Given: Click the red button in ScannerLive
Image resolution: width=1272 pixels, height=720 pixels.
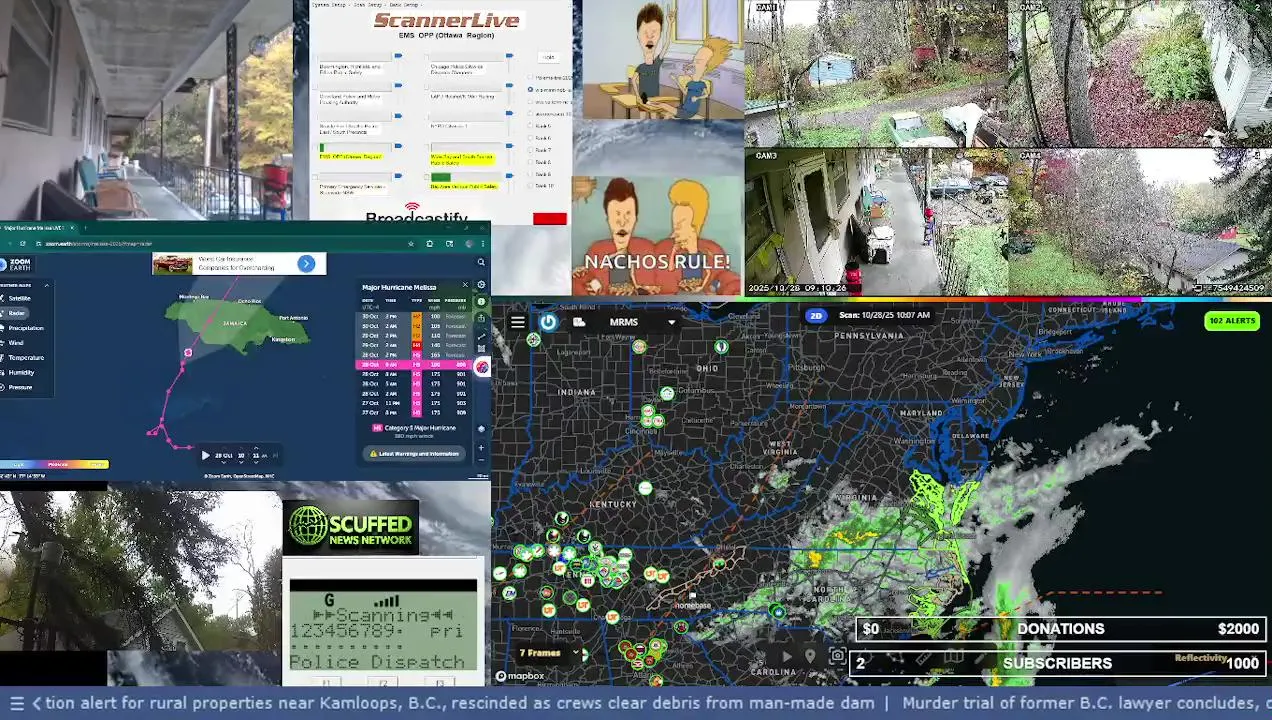Looking at the screenshot, I should [550, 218].
